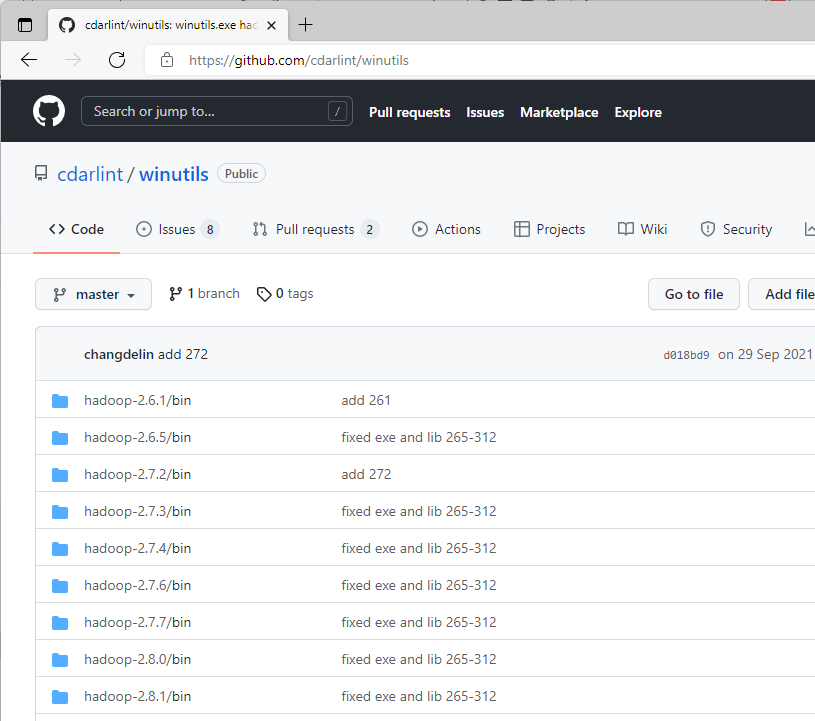This screenshot has width=815, height=721.
Task: Go back with the browser back arrow
Action: tap(29, 60)
